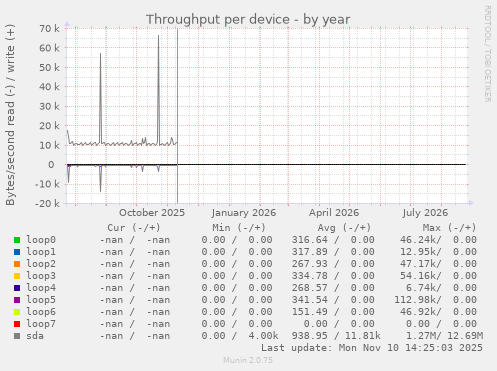Click the 'sda' legend label
The width and height of the screenshot is (497, 371).
pos(35,336)
